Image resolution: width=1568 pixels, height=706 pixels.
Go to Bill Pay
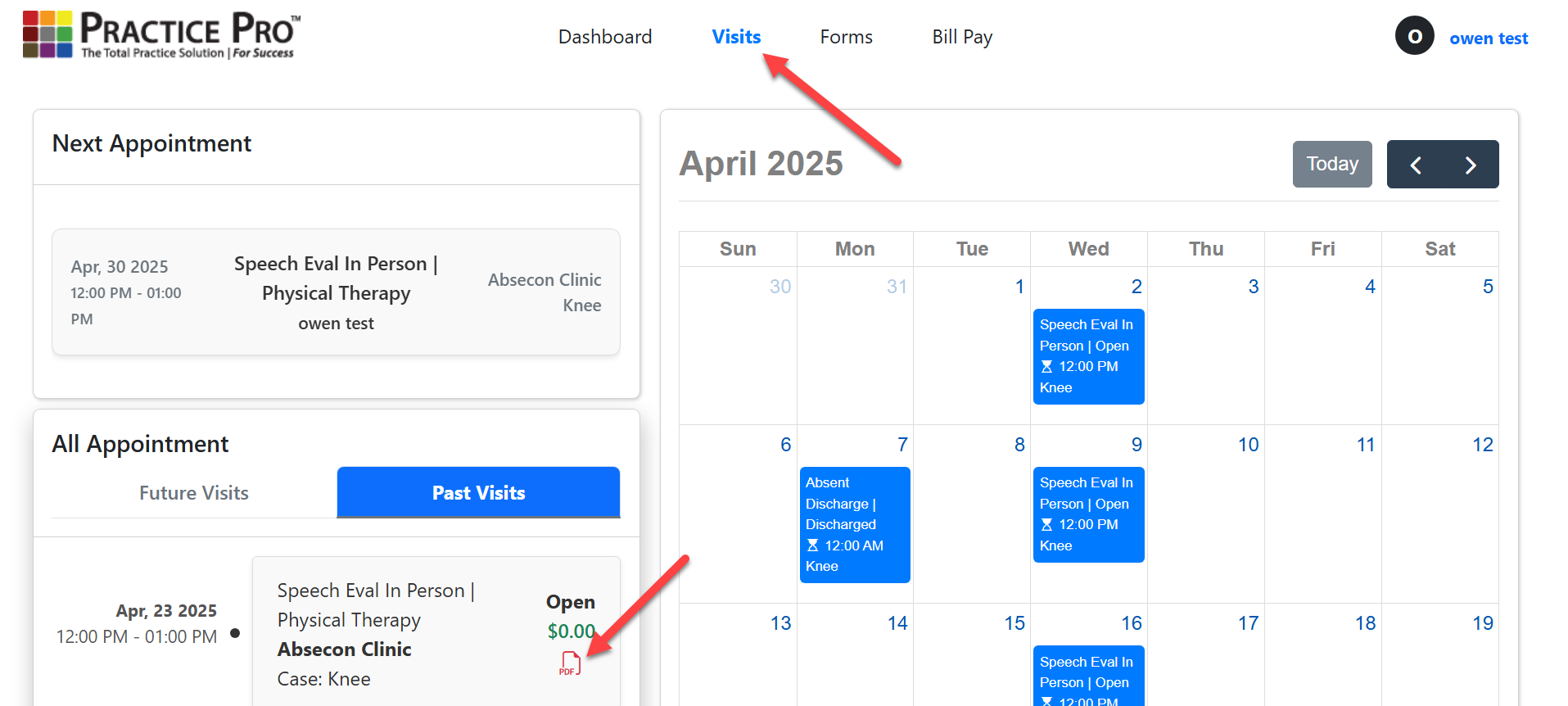pos(962,37)
